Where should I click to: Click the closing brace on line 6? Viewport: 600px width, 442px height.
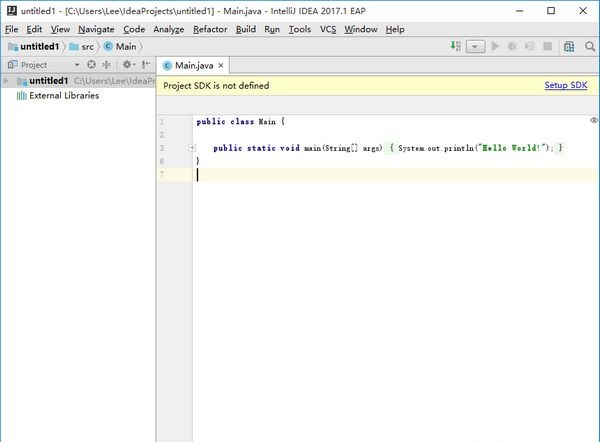(198, 161)
